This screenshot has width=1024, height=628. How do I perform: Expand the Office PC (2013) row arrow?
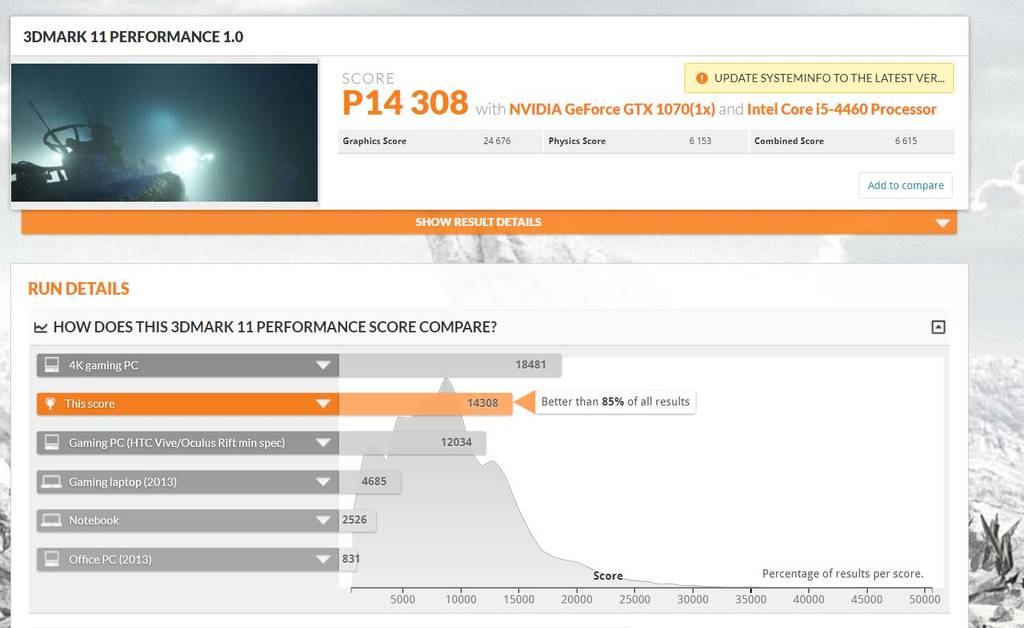[x=323, y=559]
